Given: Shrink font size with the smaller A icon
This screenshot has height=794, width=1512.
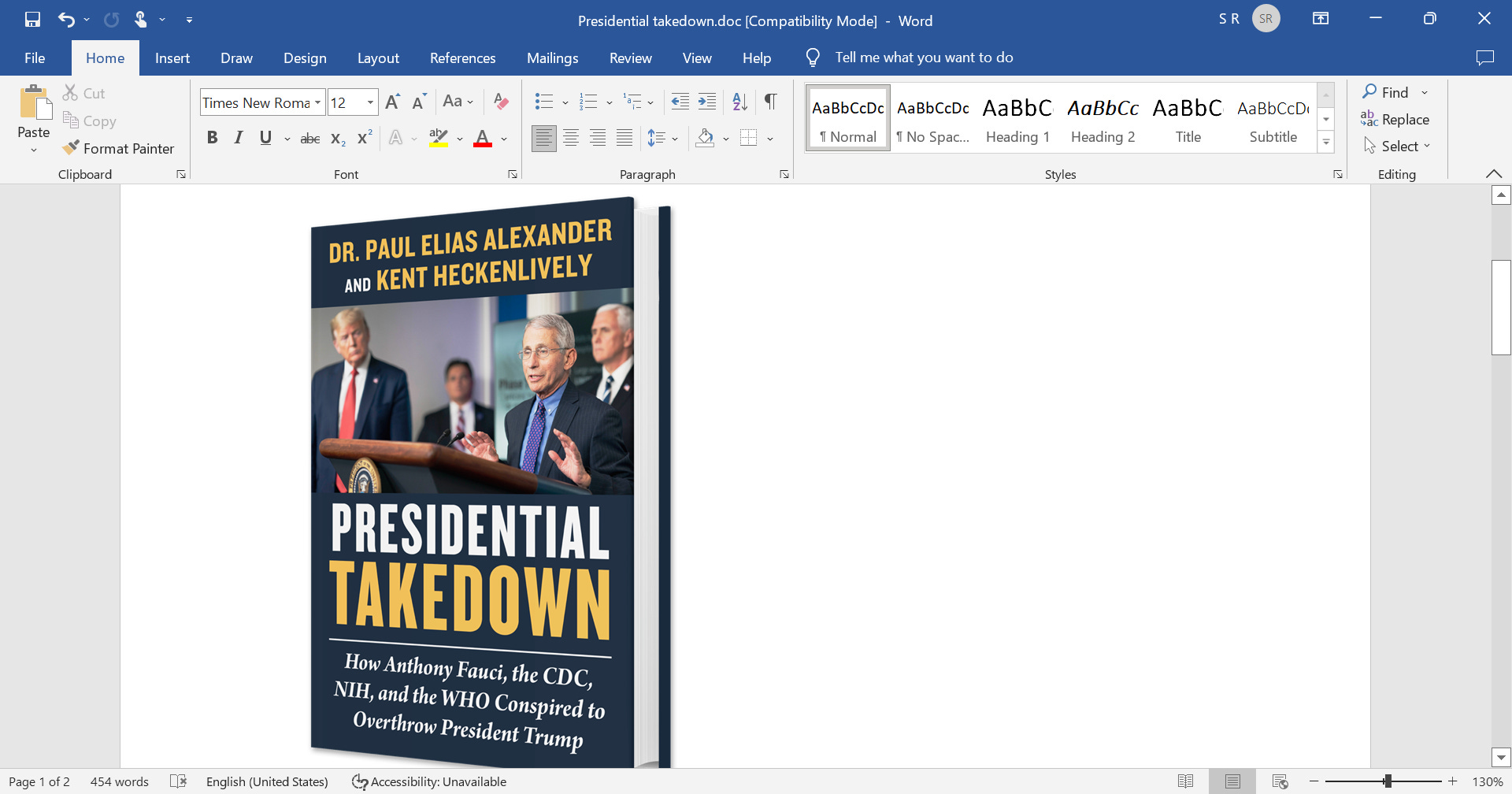Looking at the screenshot, I should tap(419, 102).
